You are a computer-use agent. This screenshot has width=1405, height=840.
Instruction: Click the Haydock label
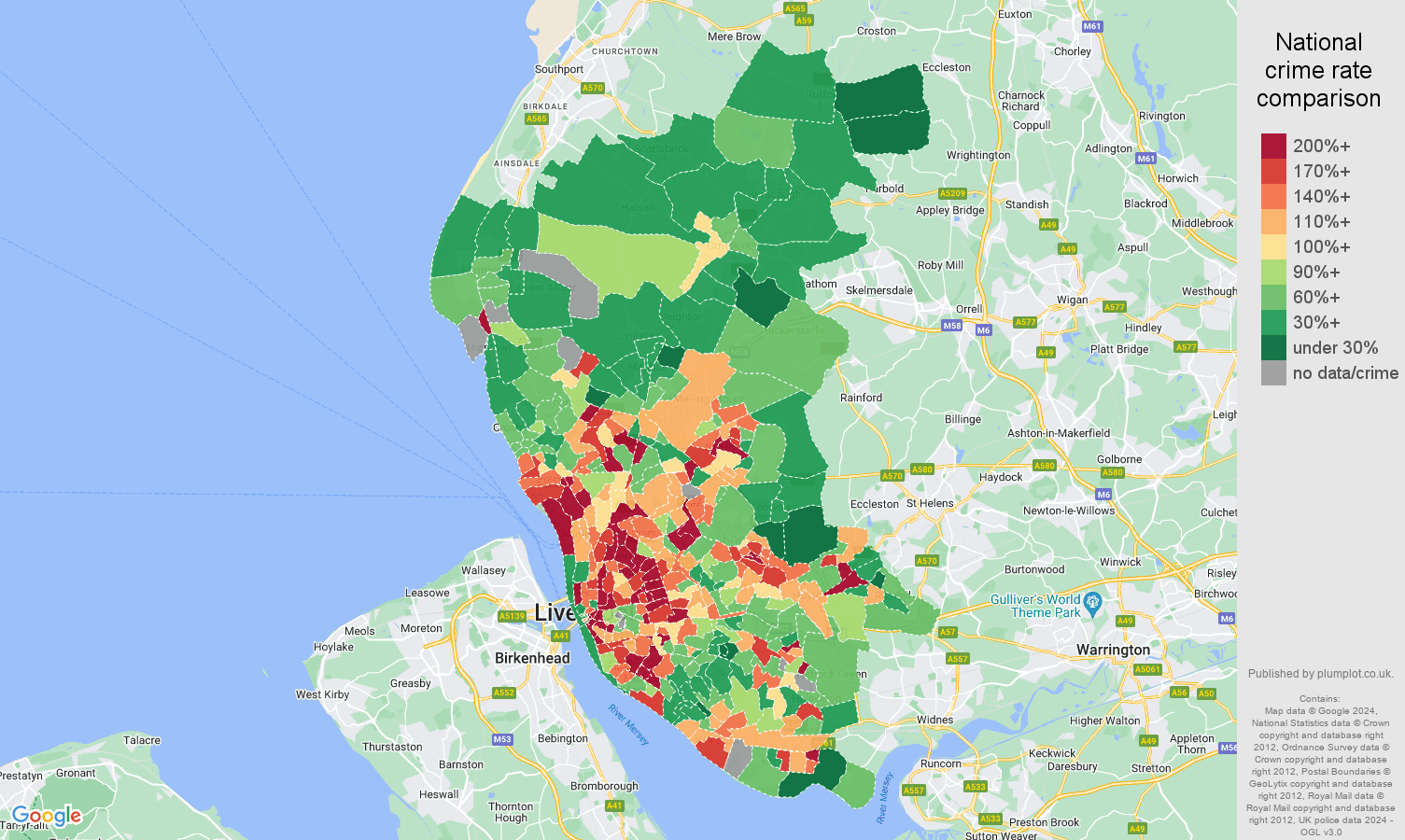tap(1001, 477)
